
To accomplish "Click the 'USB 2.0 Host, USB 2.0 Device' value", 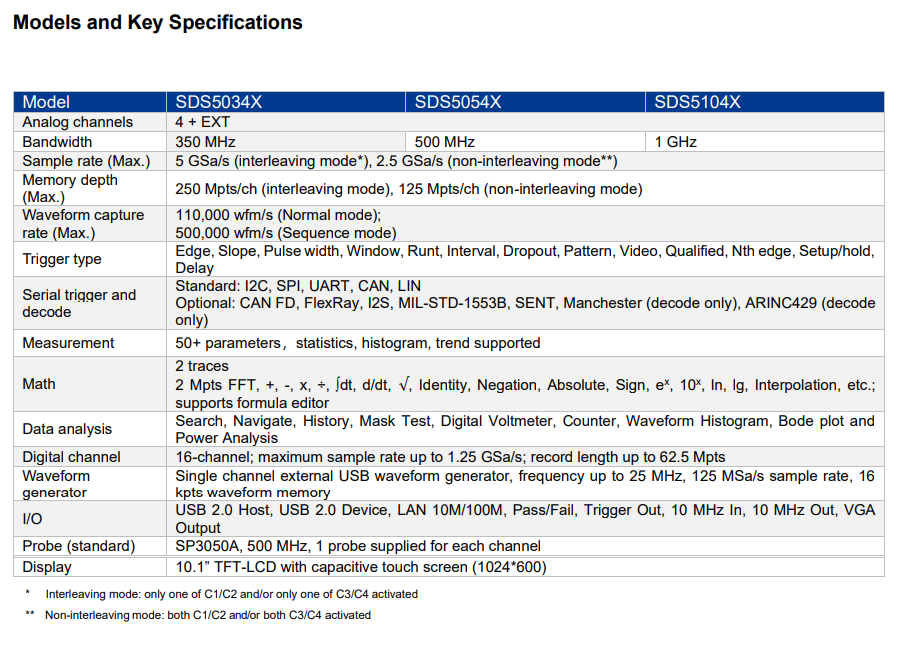I will tap(525, 519).
